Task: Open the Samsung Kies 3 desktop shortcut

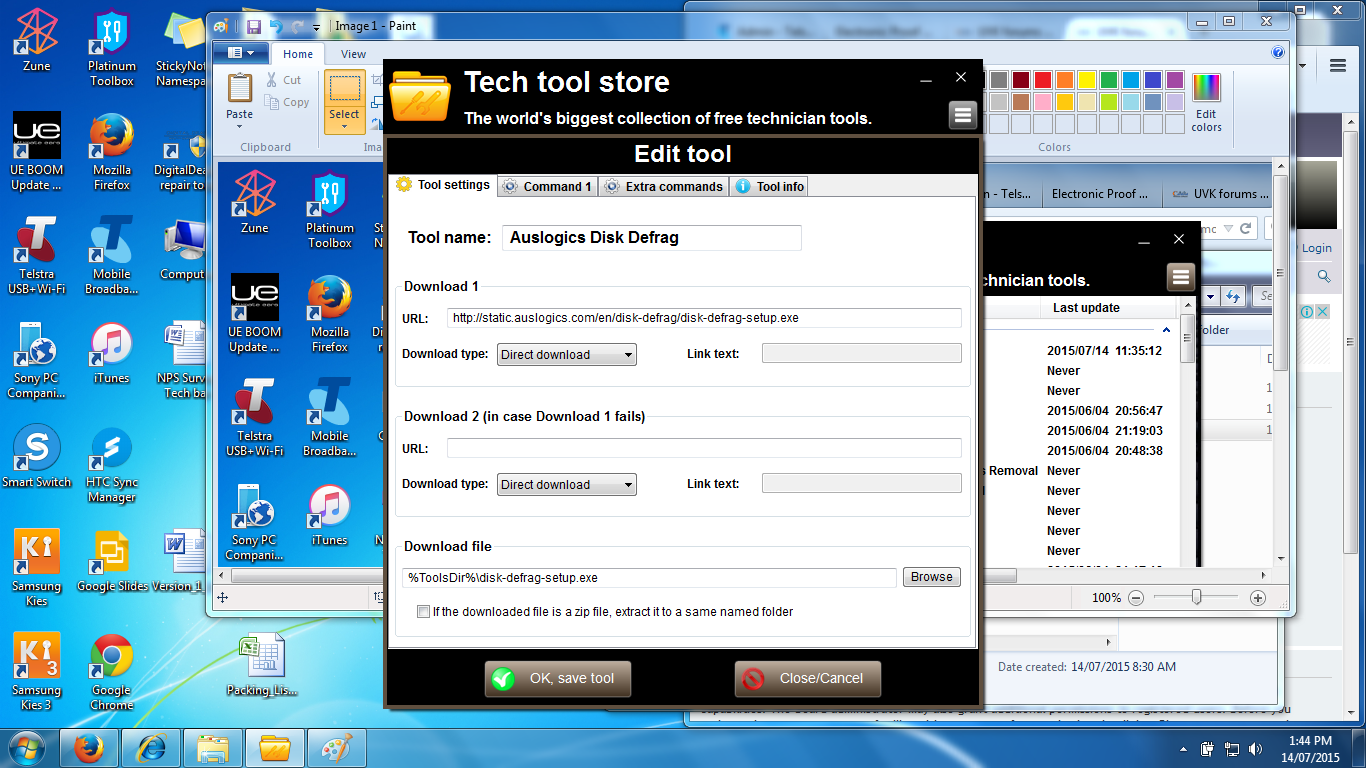Action: point(37,672)
